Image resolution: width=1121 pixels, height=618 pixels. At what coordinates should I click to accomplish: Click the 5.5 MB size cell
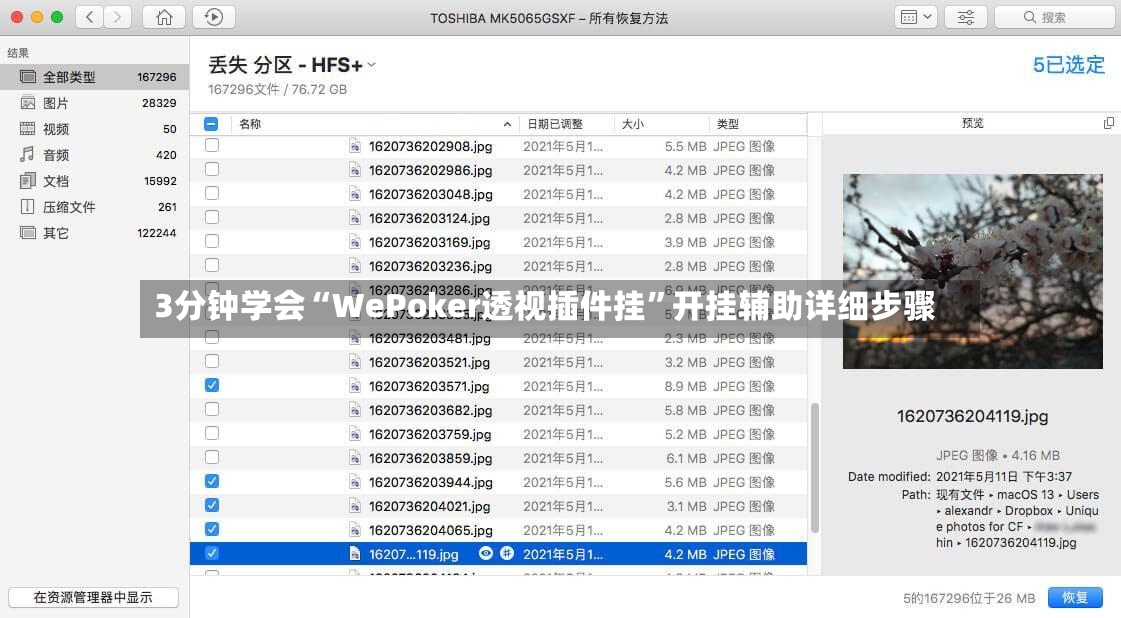pos(685,146)
